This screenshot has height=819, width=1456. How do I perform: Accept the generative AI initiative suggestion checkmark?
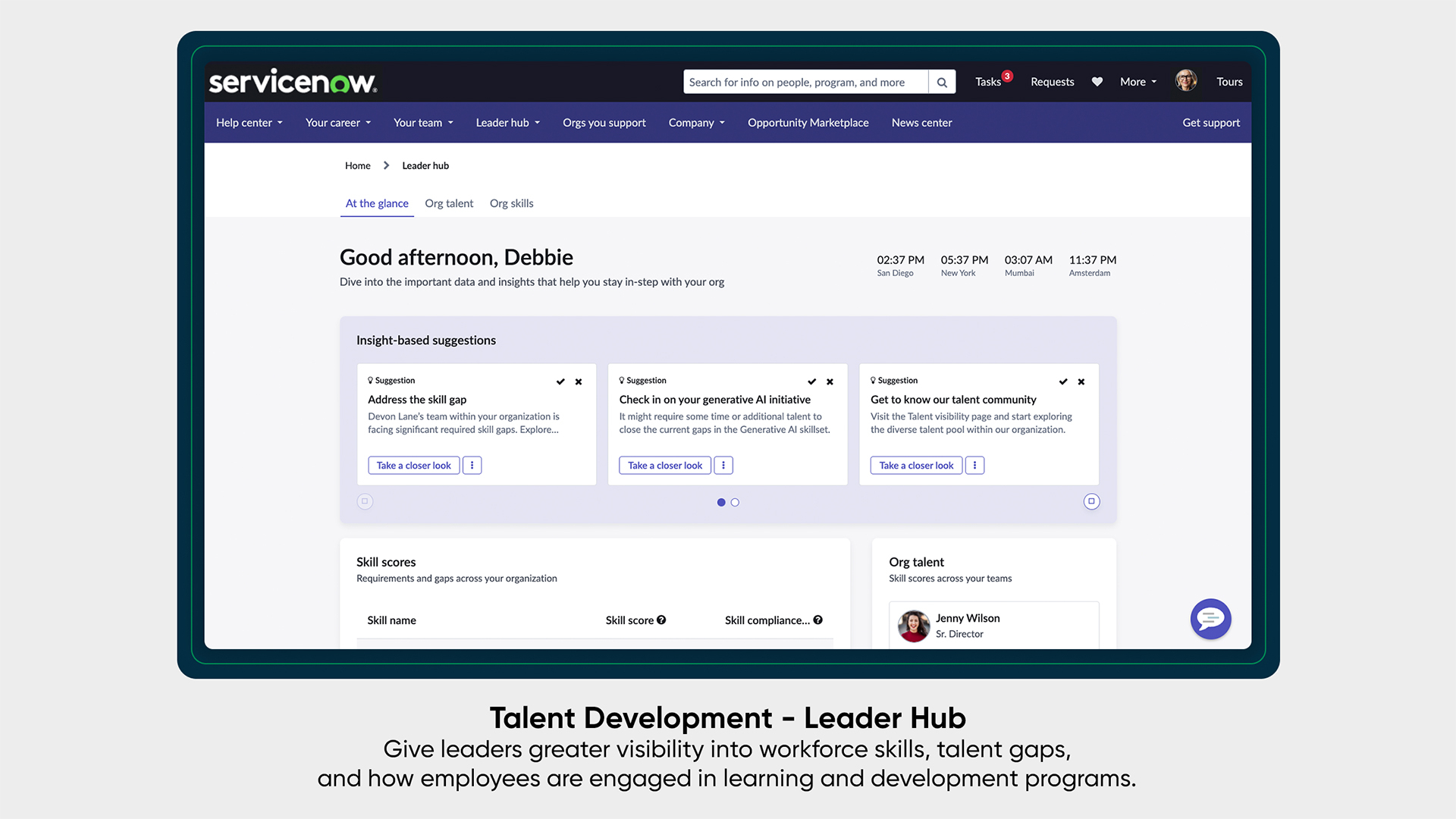[x=811, y=381]
